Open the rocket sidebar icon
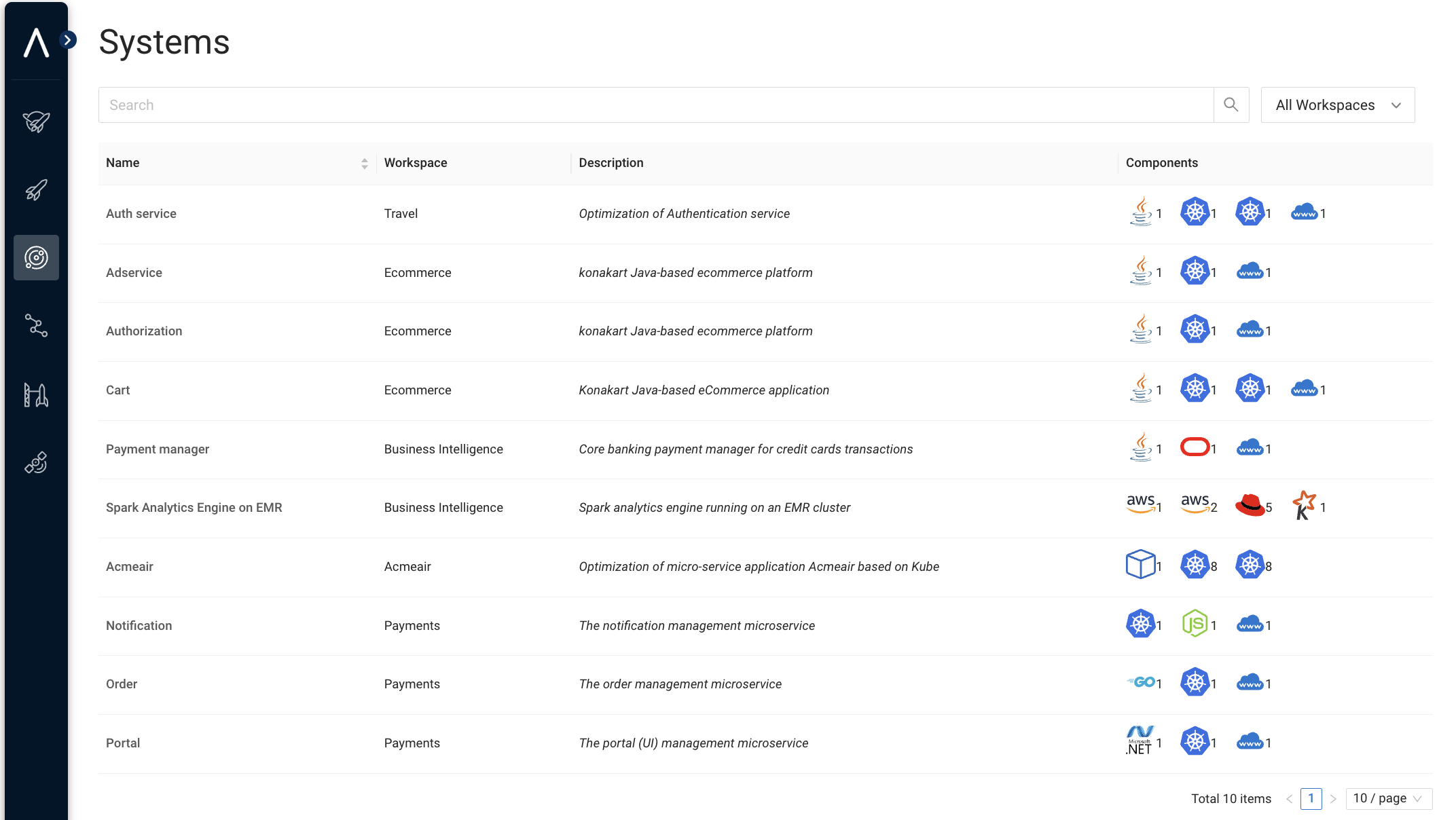1456x820 pixels. [x=36, y=190]
